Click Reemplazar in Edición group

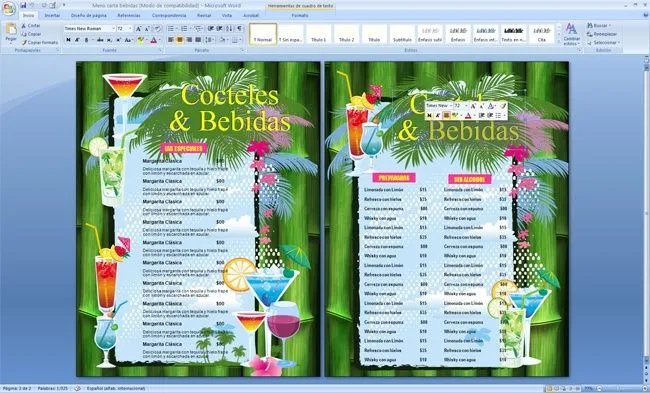602,34
